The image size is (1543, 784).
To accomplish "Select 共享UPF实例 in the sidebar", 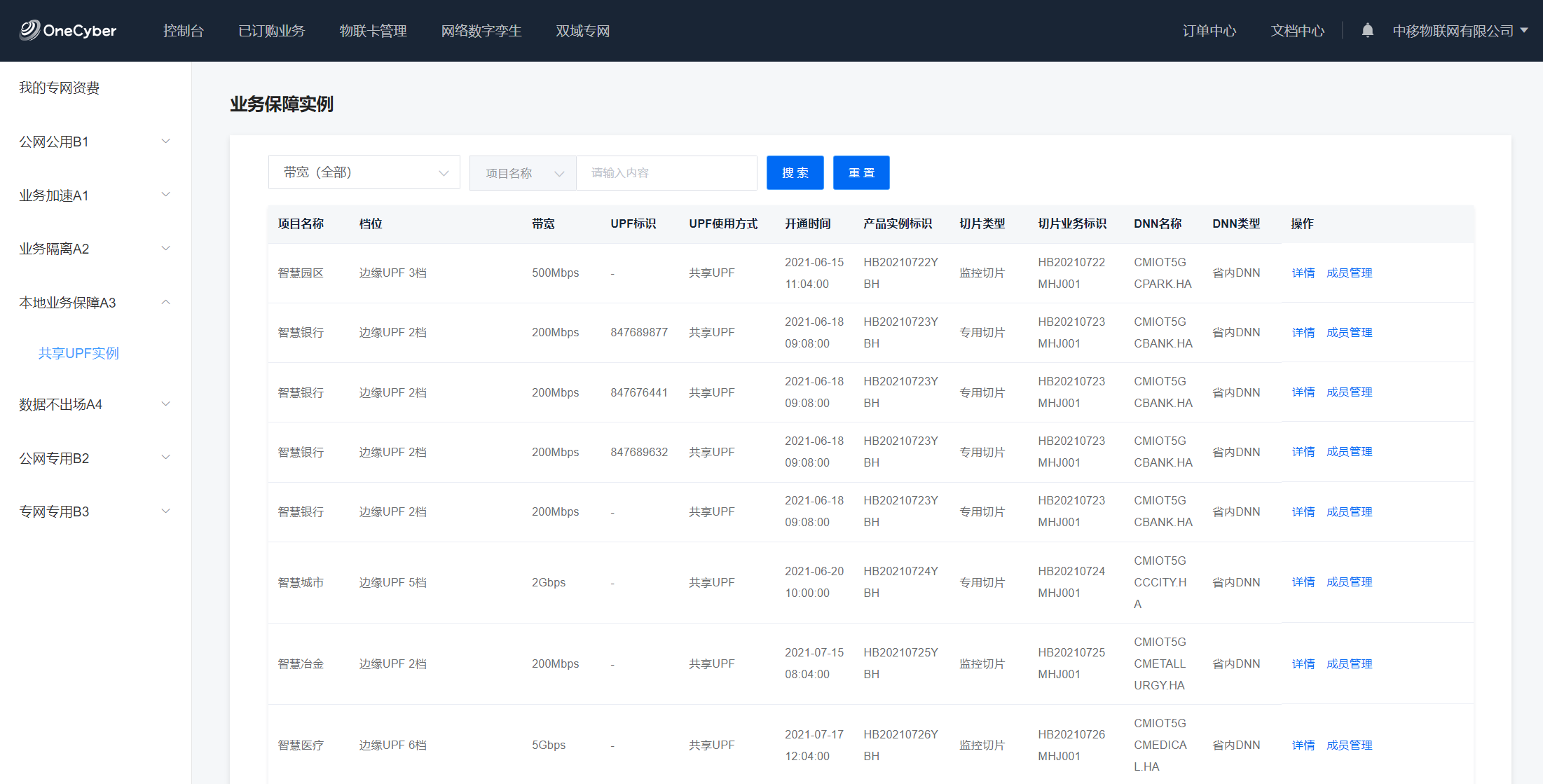I will click(78, 353).
